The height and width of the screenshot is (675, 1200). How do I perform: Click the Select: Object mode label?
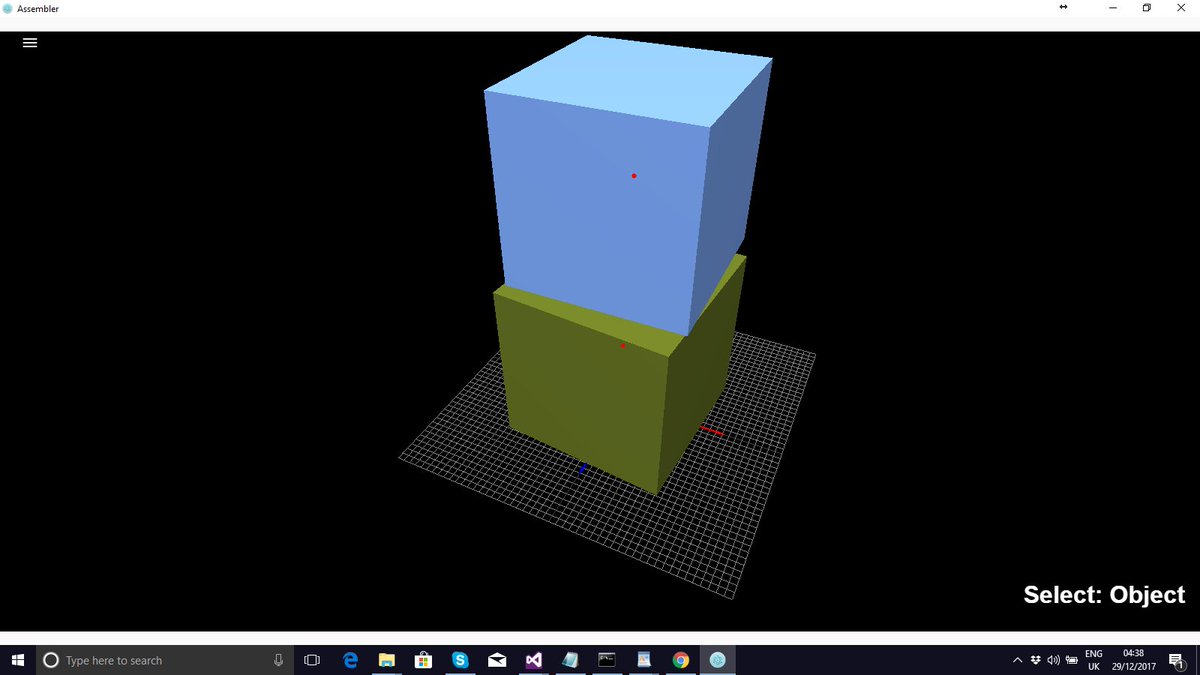(x=1103, y=595)
